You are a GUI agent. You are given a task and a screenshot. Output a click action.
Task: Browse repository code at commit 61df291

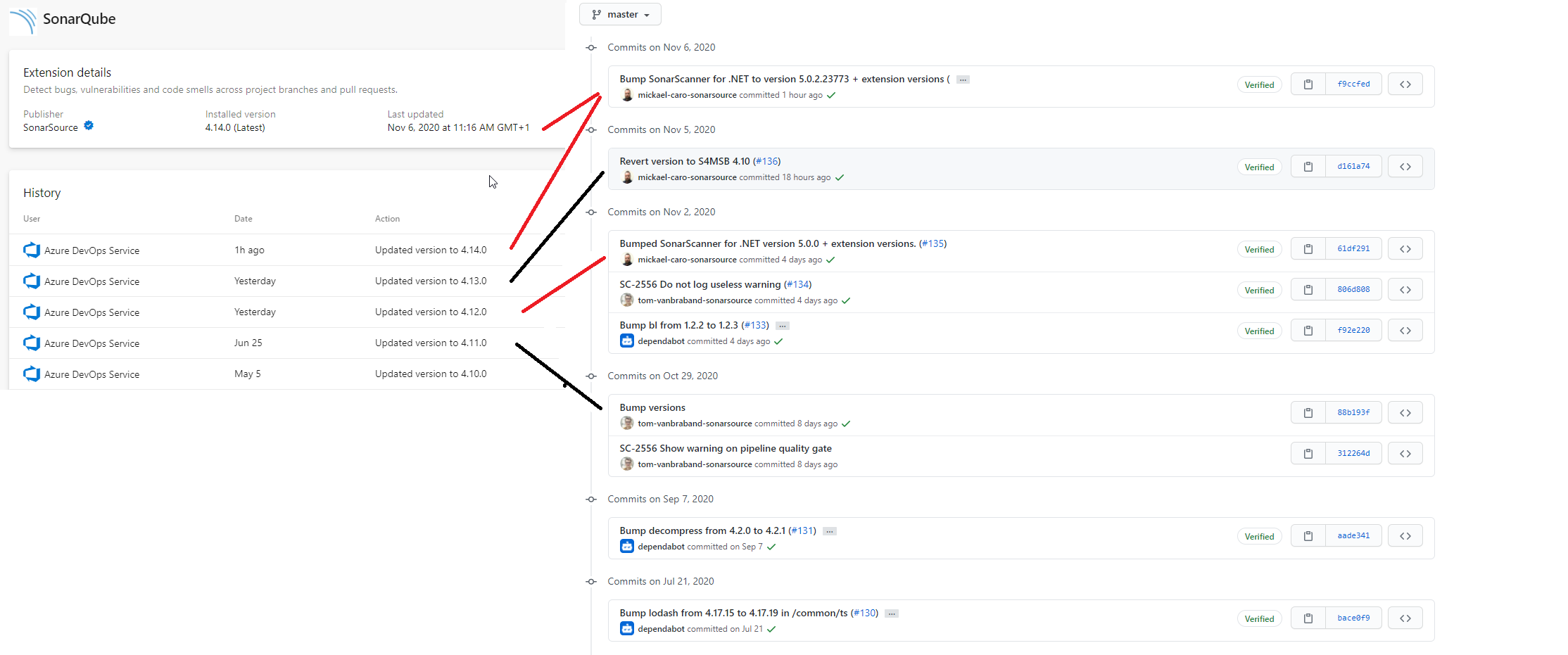1405,249
